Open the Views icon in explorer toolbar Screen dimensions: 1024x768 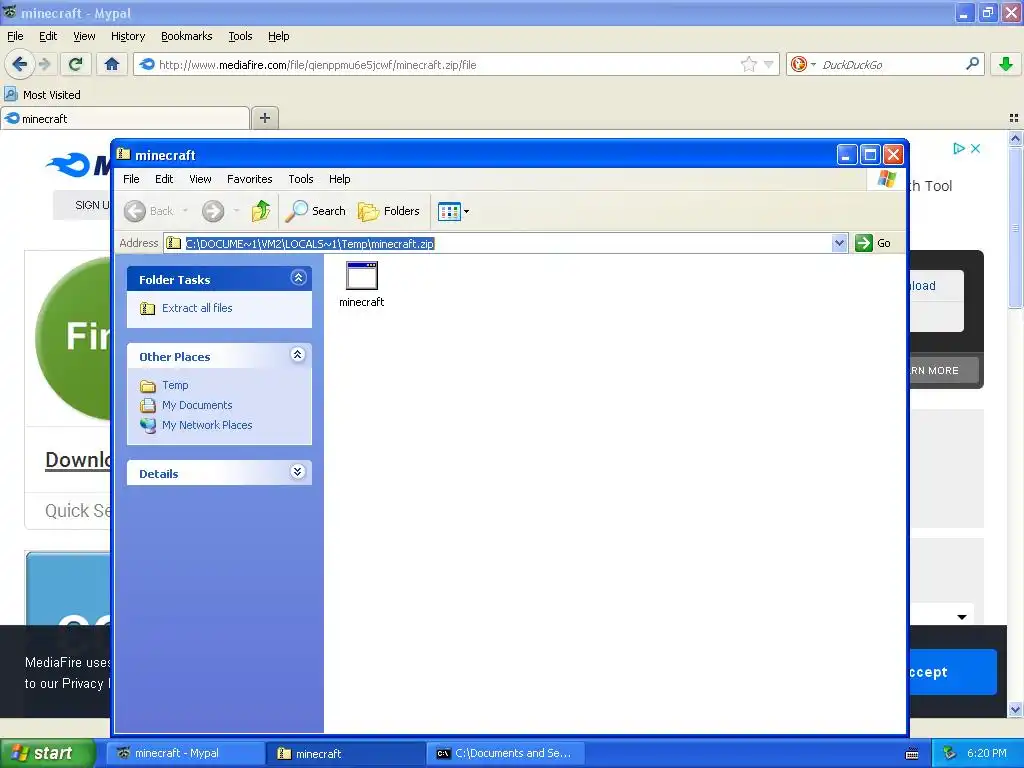tap(449, 212)
